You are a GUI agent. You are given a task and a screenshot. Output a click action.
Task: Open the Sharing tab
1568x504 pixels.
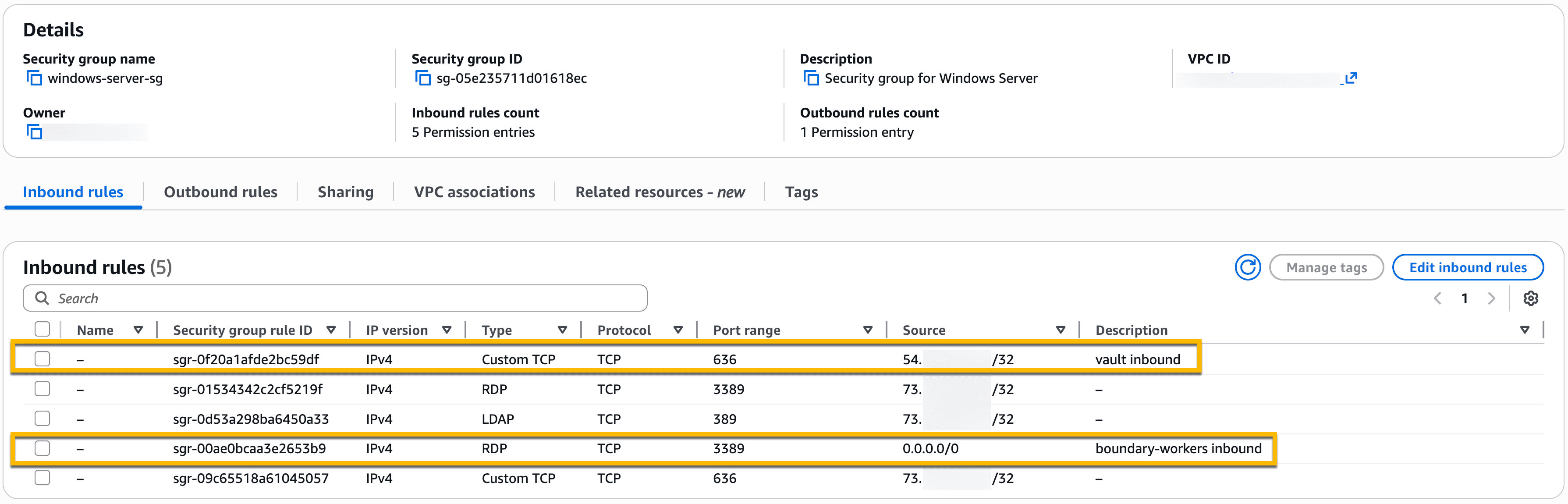tap(345, 192)
